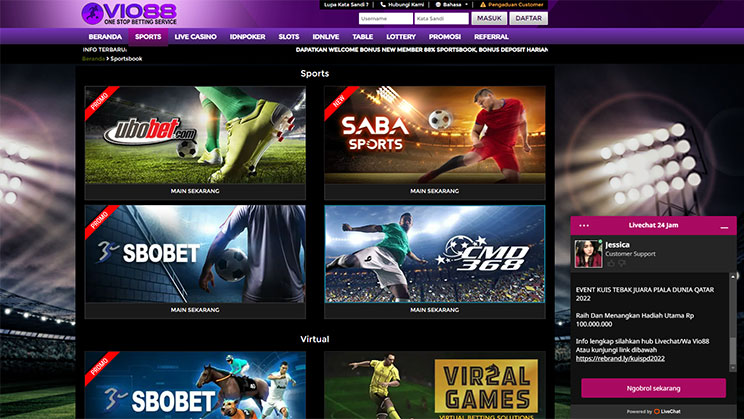The image size is (744, 419).
Task: Click Powered by LiveChat link
Action: point(653,411)
